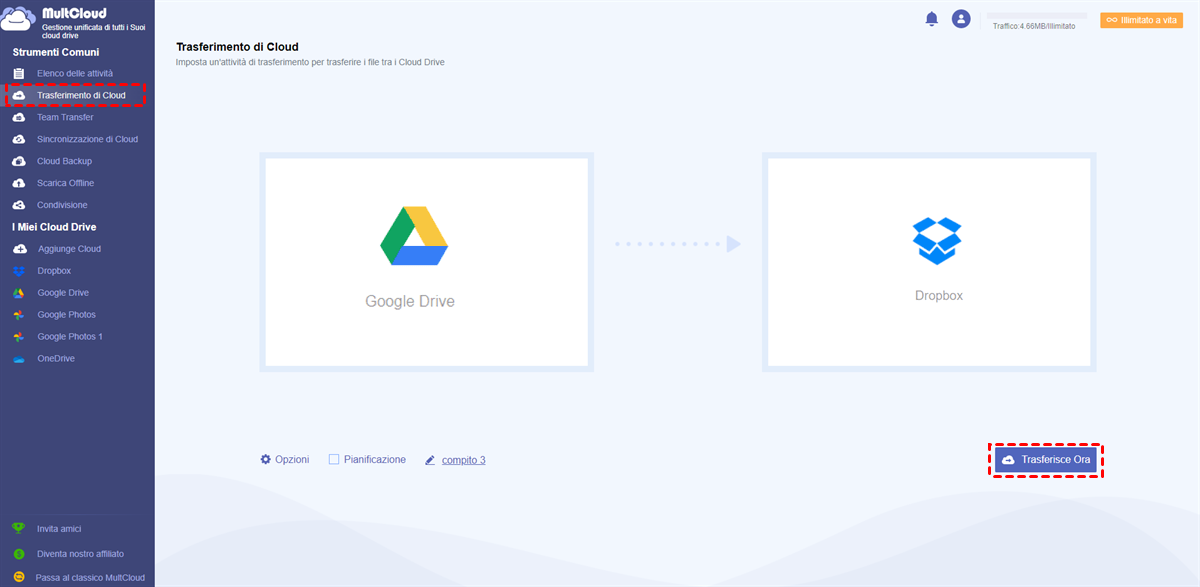Click the Team Transfer cloud icon

[x=18, y=117]
